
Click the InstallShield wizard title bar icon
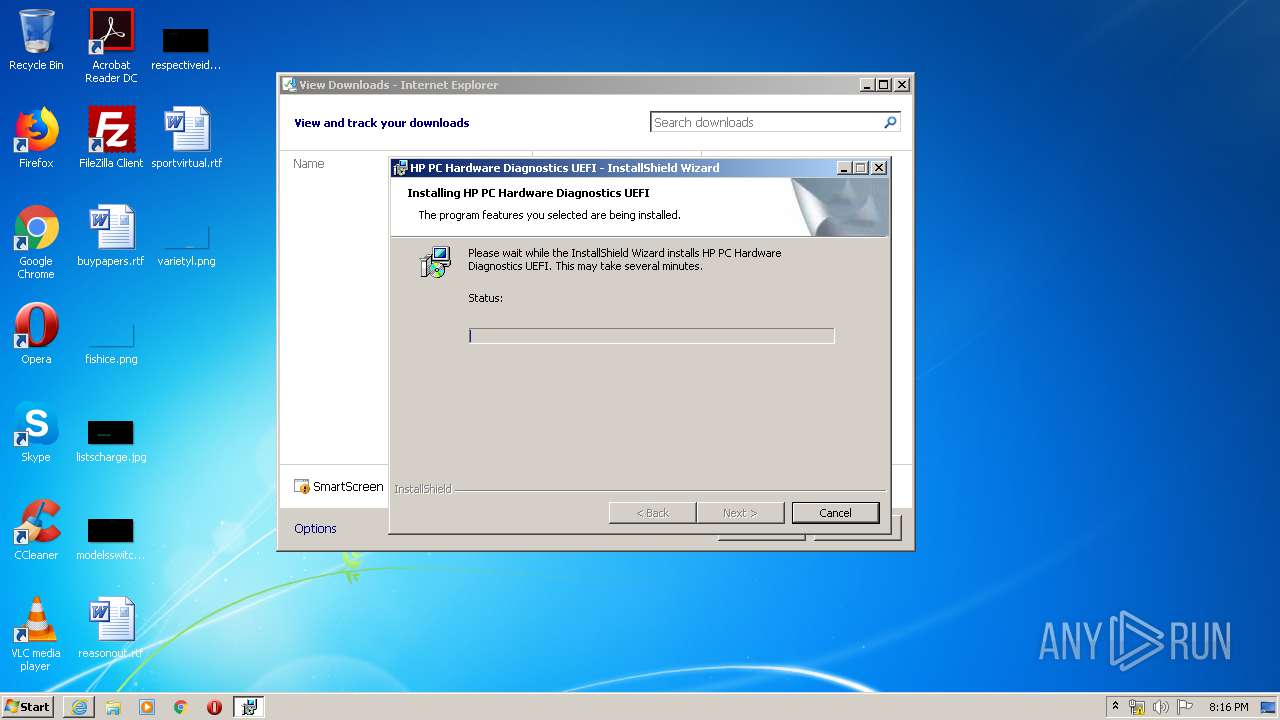coord(400,168)
